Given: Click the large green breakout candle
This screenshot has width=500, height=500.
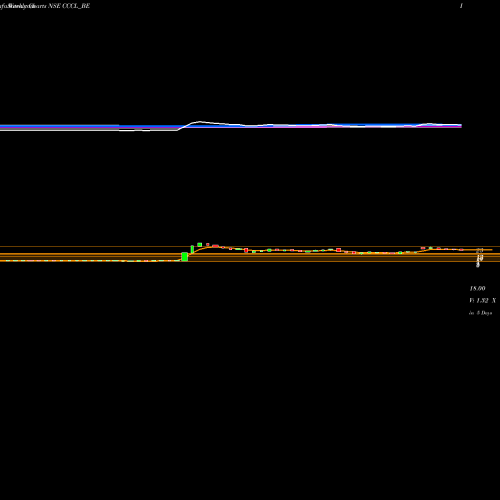Looking at the screenshot, I should (185, 257).
